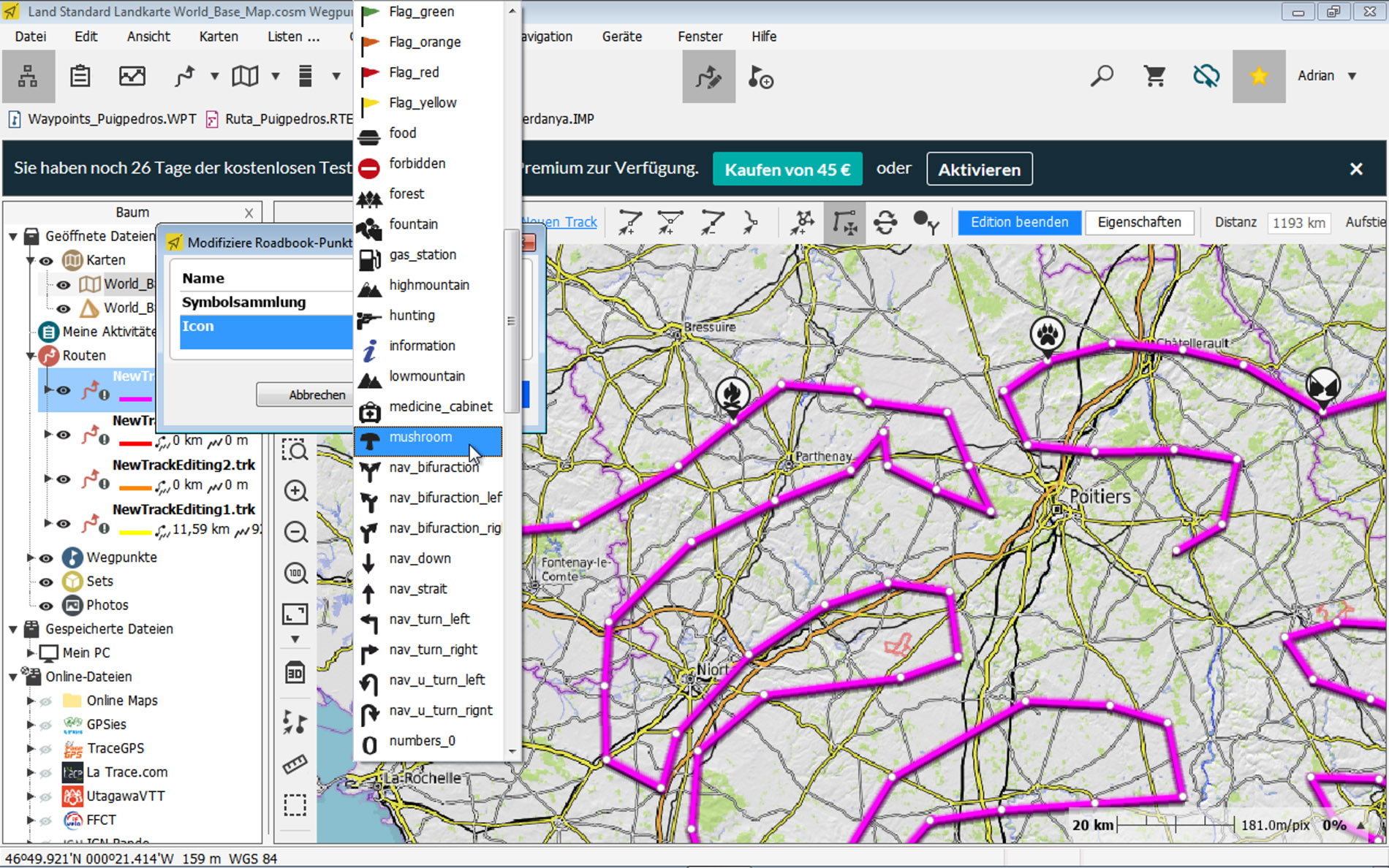Click the magenta color line of NewTrack
The width and height of the screenshot is (1389, 868).
[135, 399]
